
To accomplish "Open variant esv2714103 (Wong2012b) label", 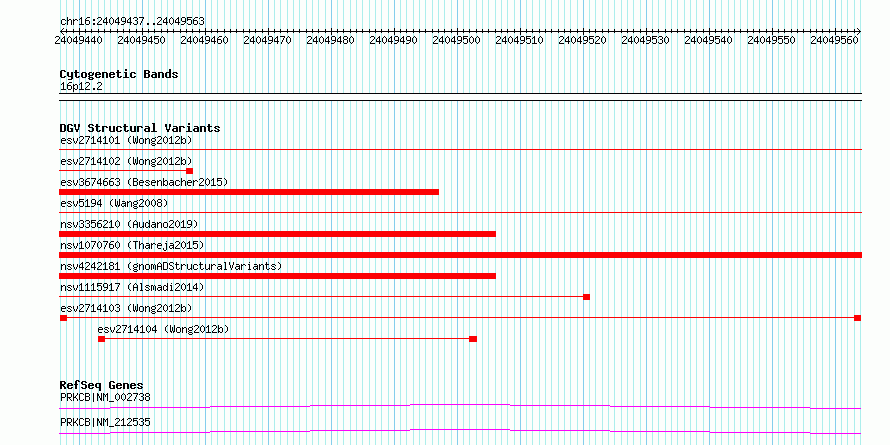I will point(126,308).
